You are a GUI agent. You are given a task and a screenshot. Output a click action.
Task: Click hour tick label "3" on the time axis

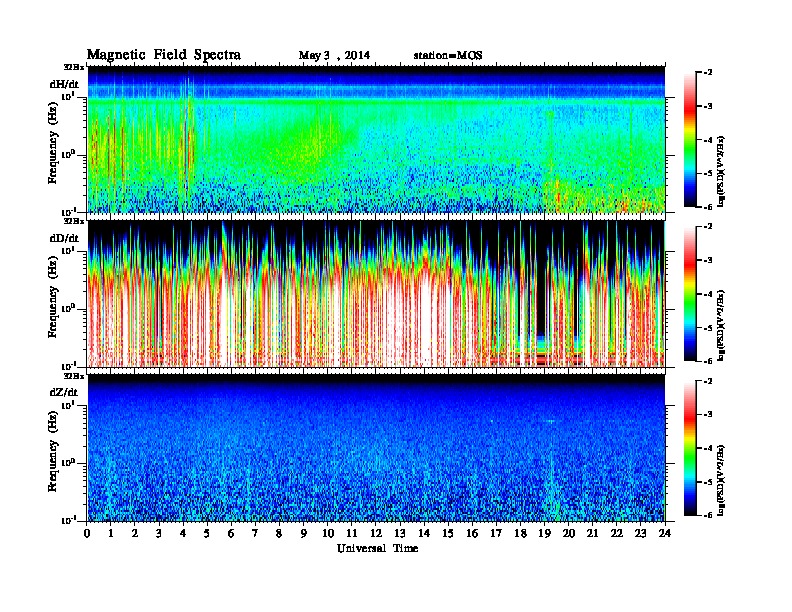[x=159, y=534]
